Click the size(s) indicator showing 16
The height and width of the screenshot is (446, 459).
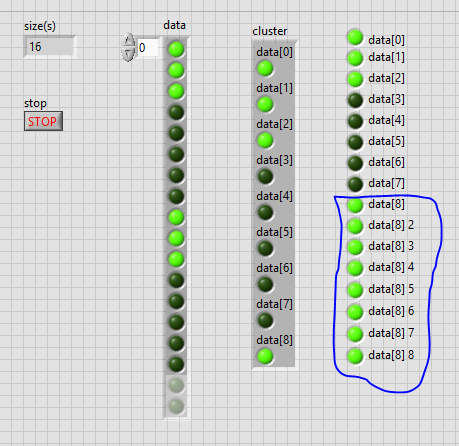click(x=49, y=47)
